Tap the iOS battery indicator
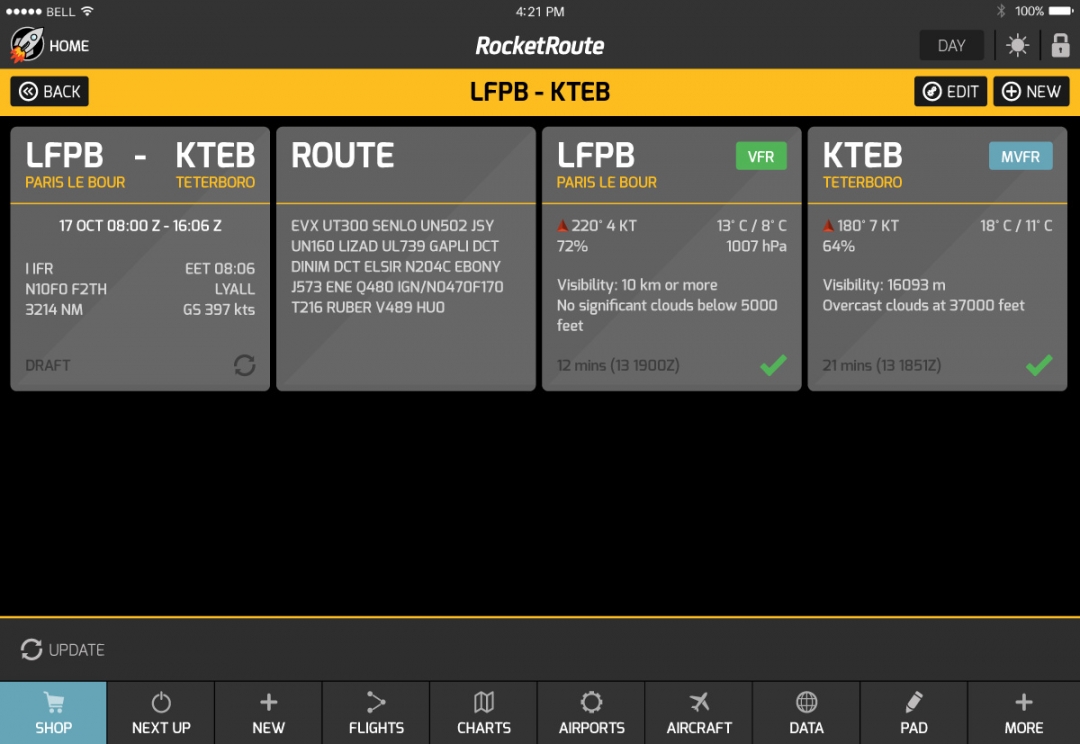The image size is (1080, 744). coord(1061,11)
